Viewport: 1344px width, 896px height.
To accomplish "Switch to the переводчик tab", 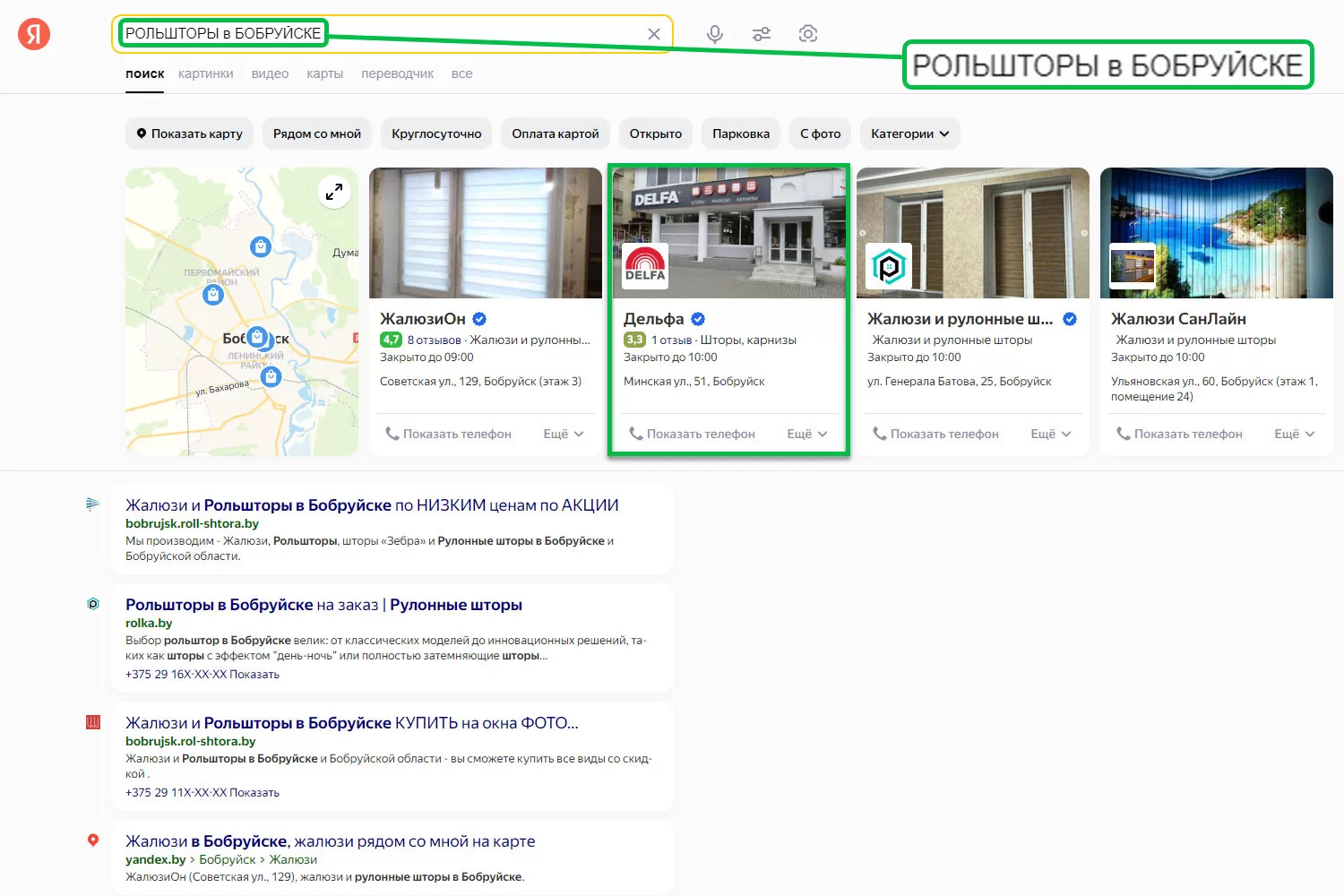I will (397, 73).
